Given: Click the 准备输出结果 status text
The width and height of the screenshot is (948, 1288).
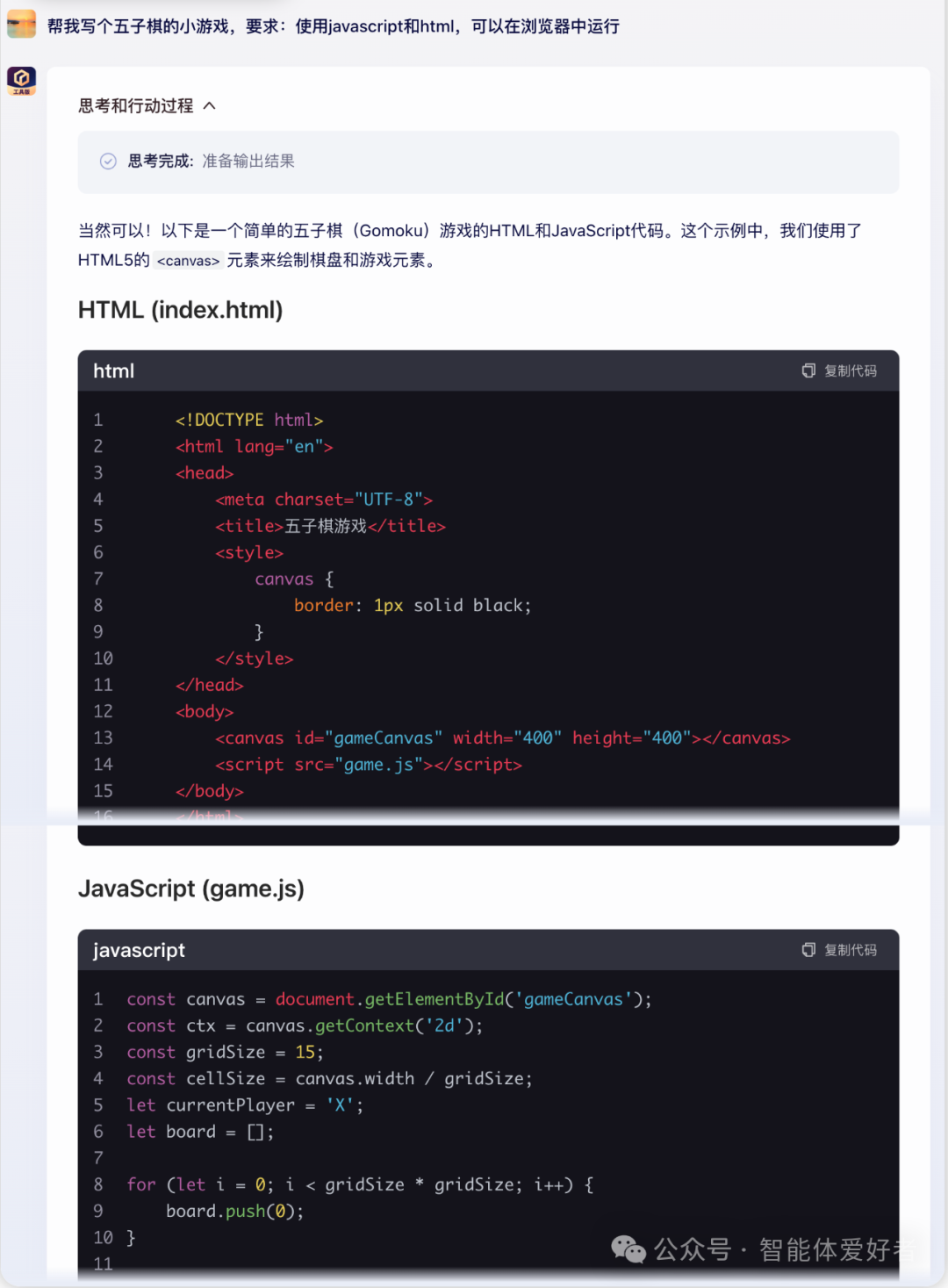Looking at the screenshot, I should coord(248,161).
